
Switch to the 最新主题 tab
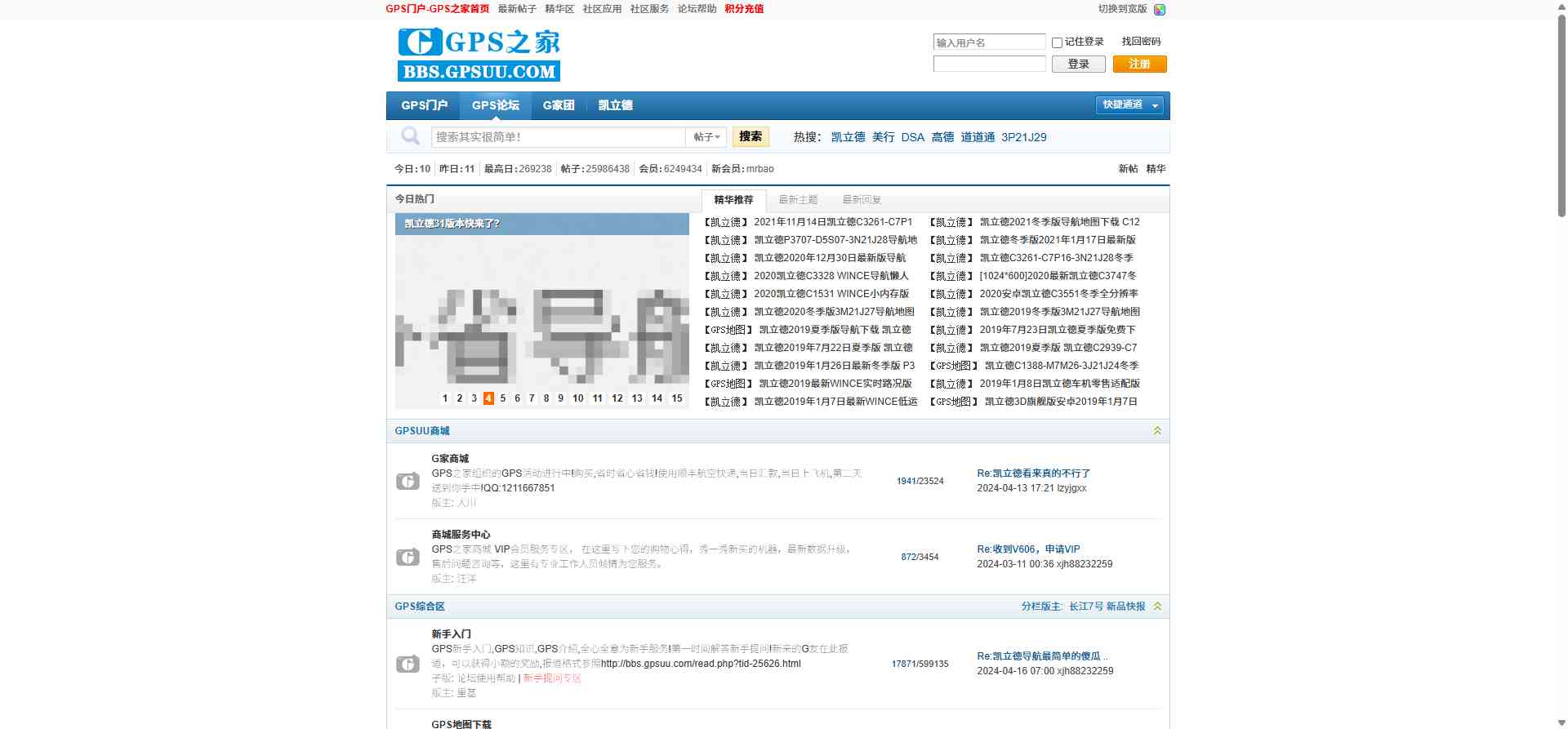click(797, 200)
